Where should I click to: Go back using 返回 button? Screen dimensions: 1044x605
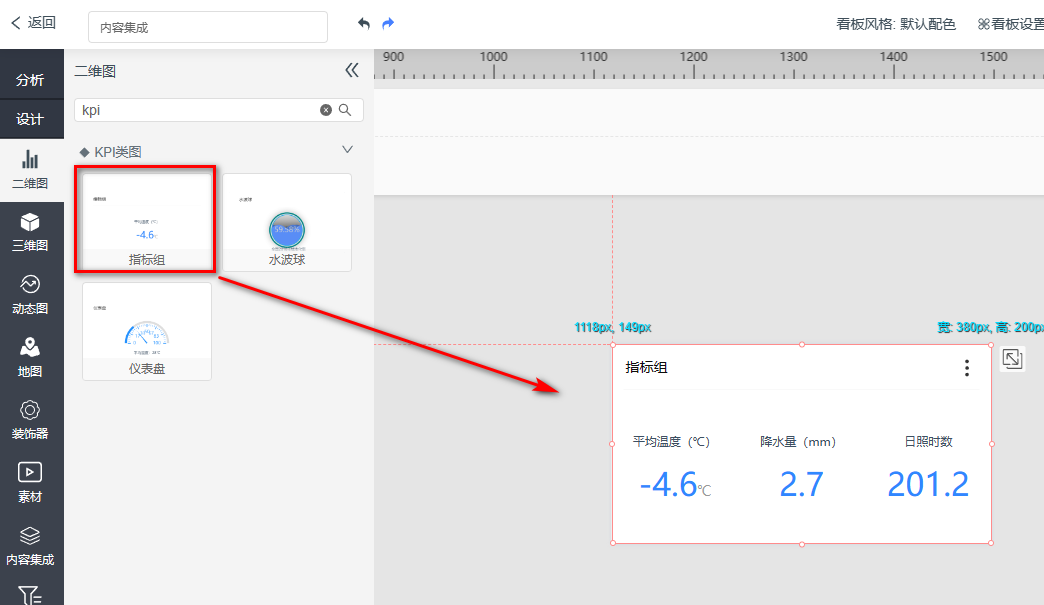tap(33, 23)
